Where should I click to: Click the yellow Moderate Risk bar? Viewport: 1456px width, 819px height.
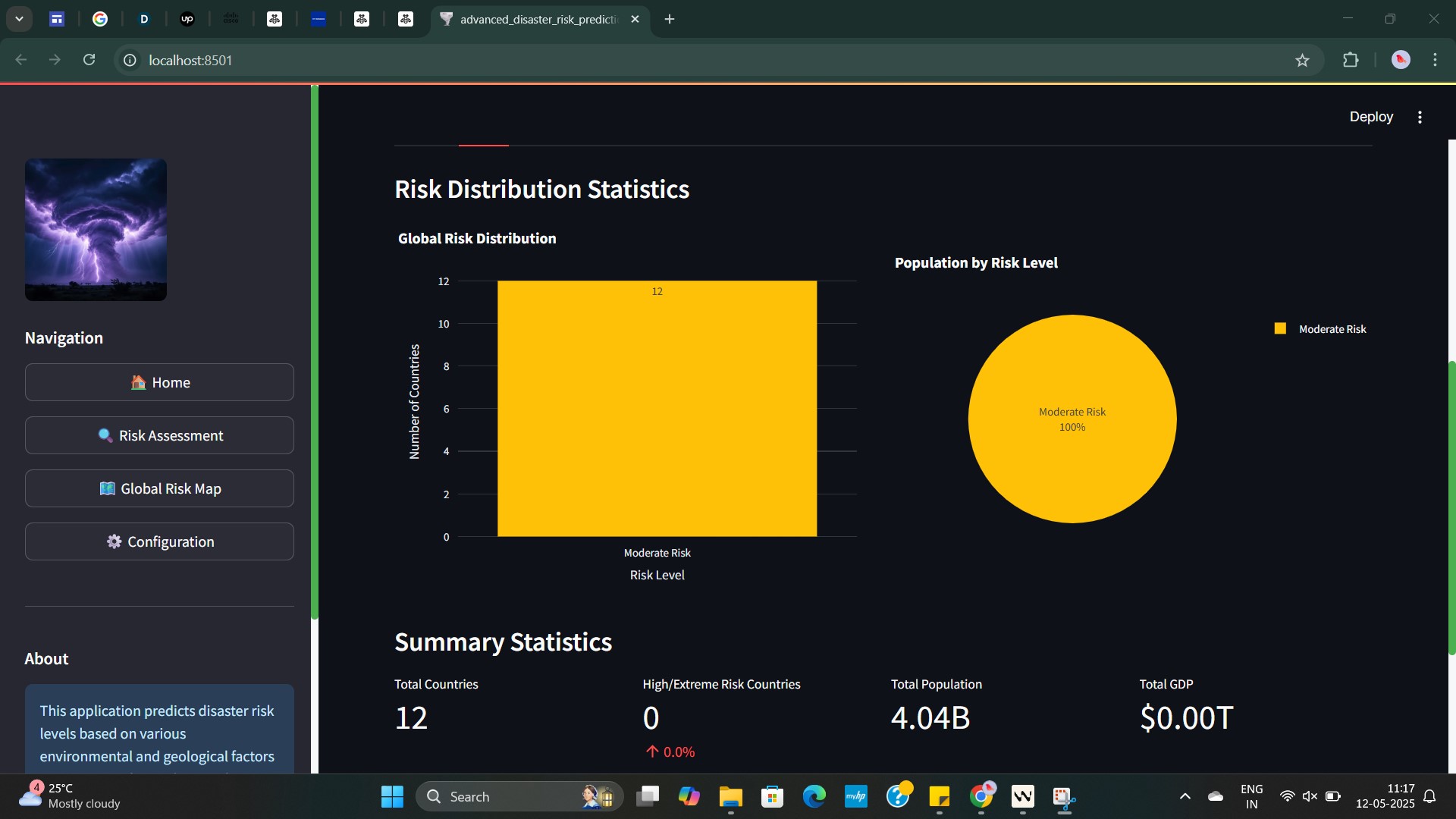pyautogui.click(x=657, y=409)
